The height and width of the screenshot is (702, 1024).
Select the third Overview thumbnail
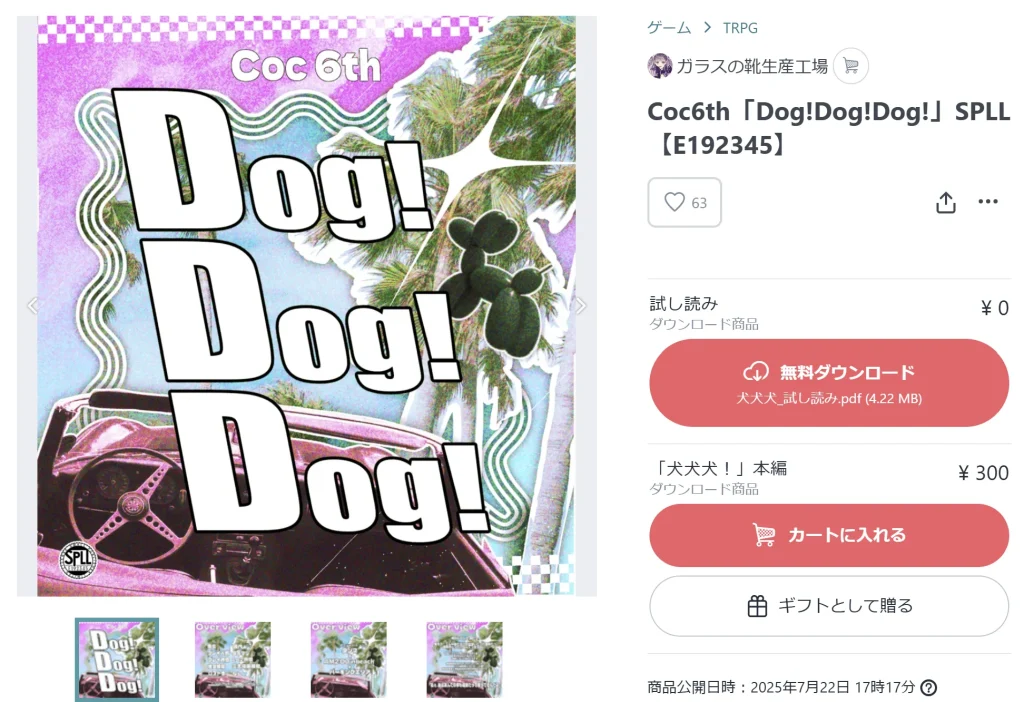click(349, 660)
